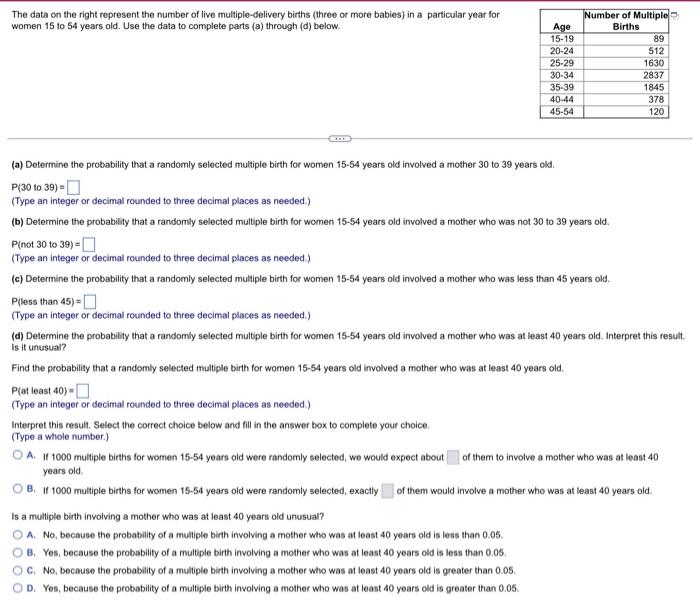Click the value 1845 in the table
Image resolution: width=700 pixels, height=610 pixels.
[654, 87]
